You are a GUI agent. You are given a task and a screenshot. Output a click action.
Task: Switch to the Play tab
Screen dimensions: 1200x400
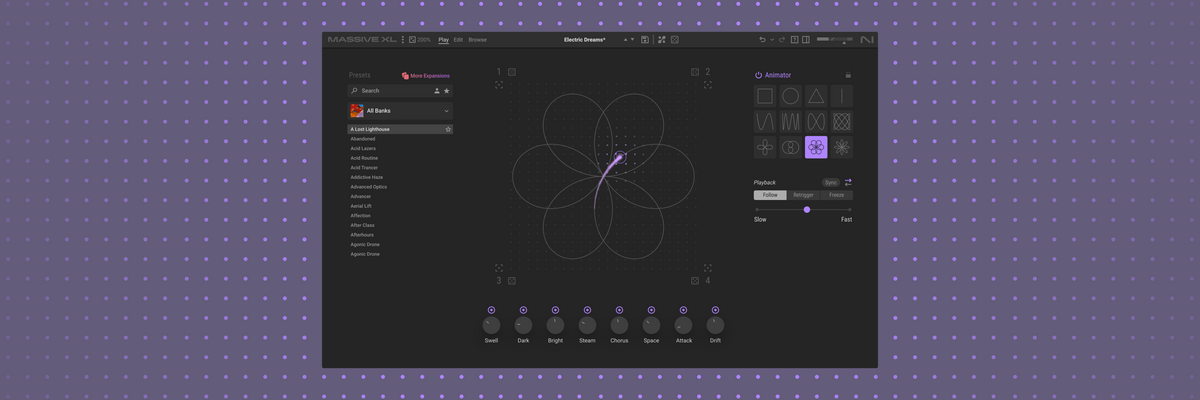[x=444, y=40]
